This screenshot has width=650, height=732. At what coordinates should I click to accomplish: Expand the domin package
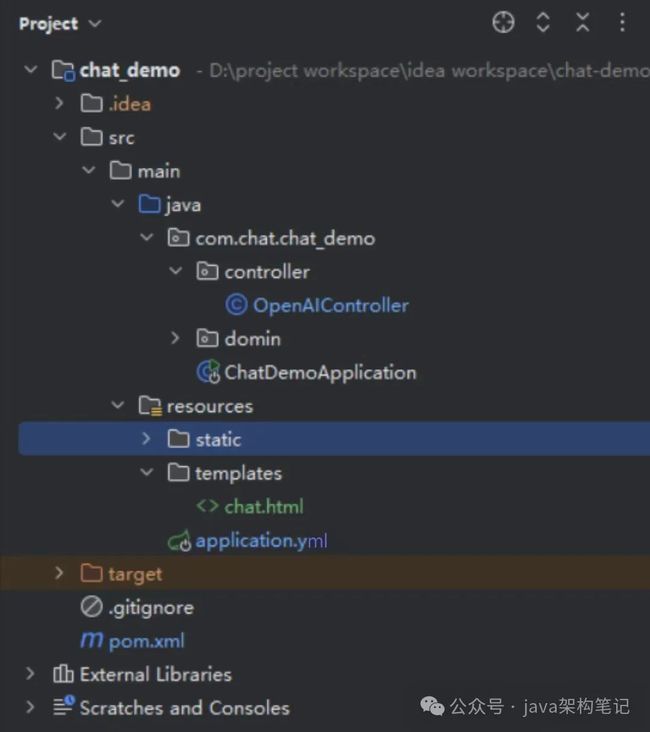click(x=175, y=338)
